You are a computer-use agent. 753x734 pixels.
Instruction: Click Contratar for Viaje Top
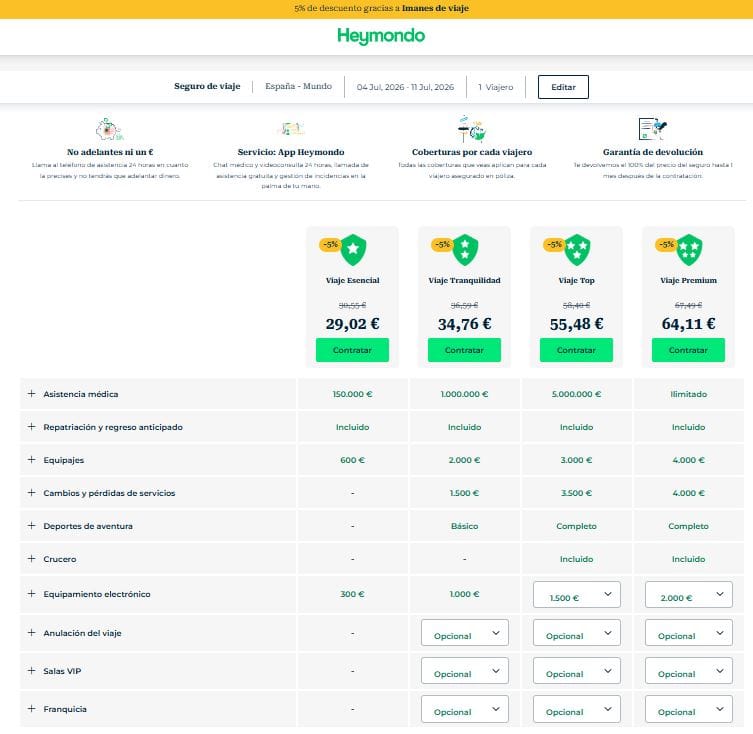pyautogui.click(x=576, y=350)
